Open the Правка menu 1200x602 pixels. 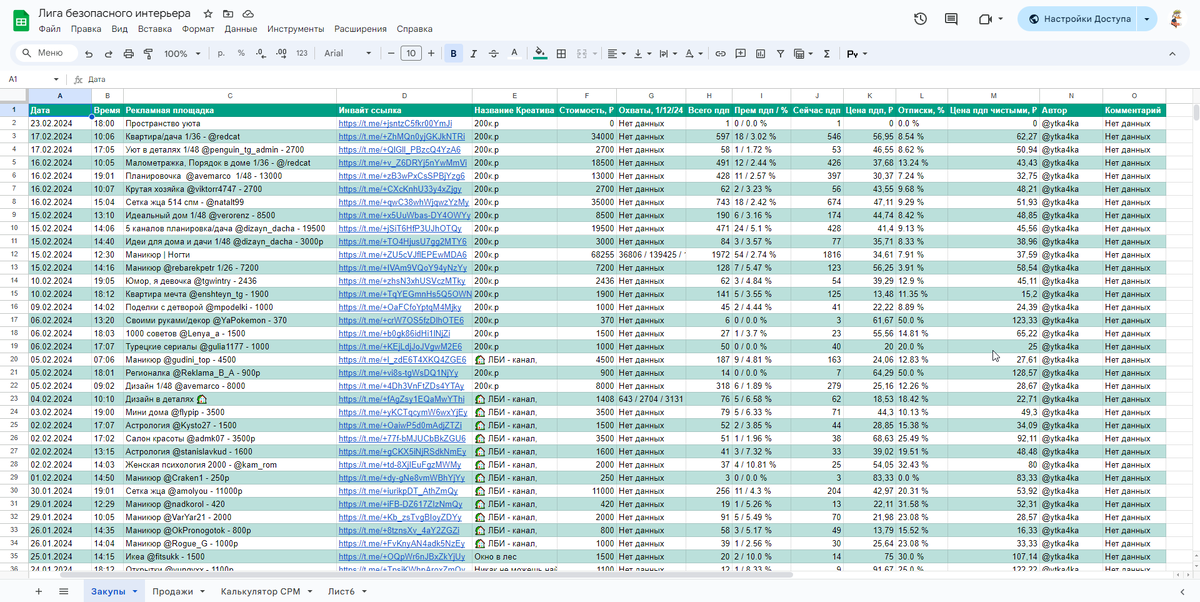86,29
